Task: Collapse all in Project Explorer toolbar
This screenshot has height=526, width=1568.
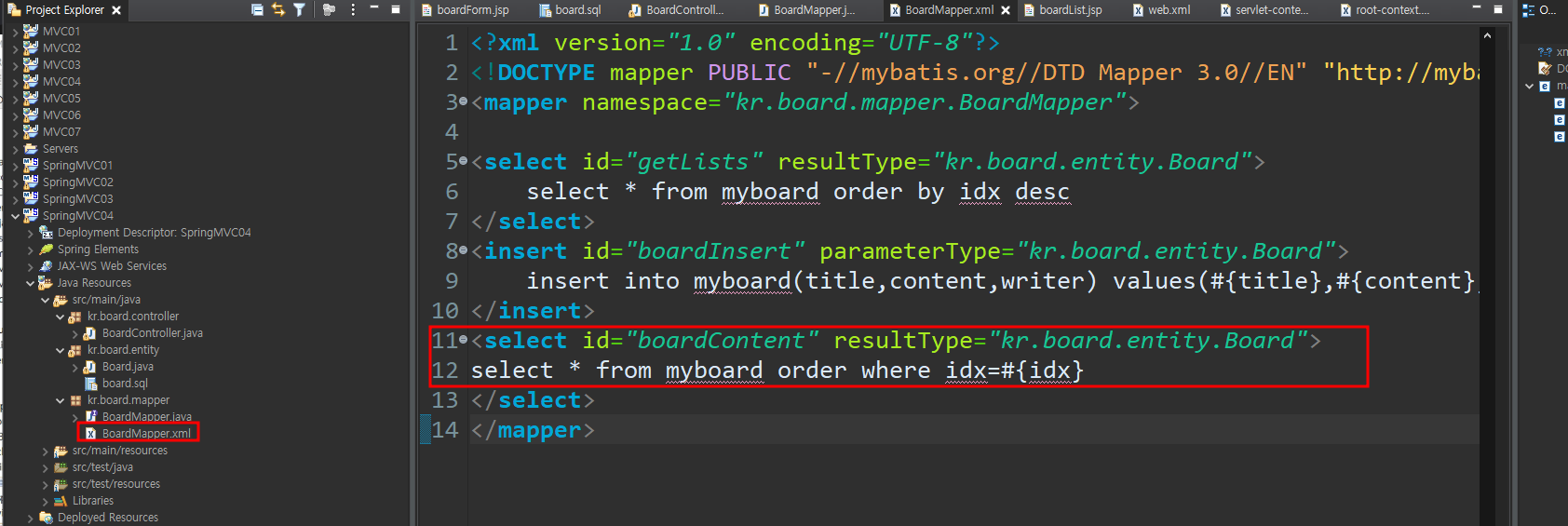Action: 257,9
